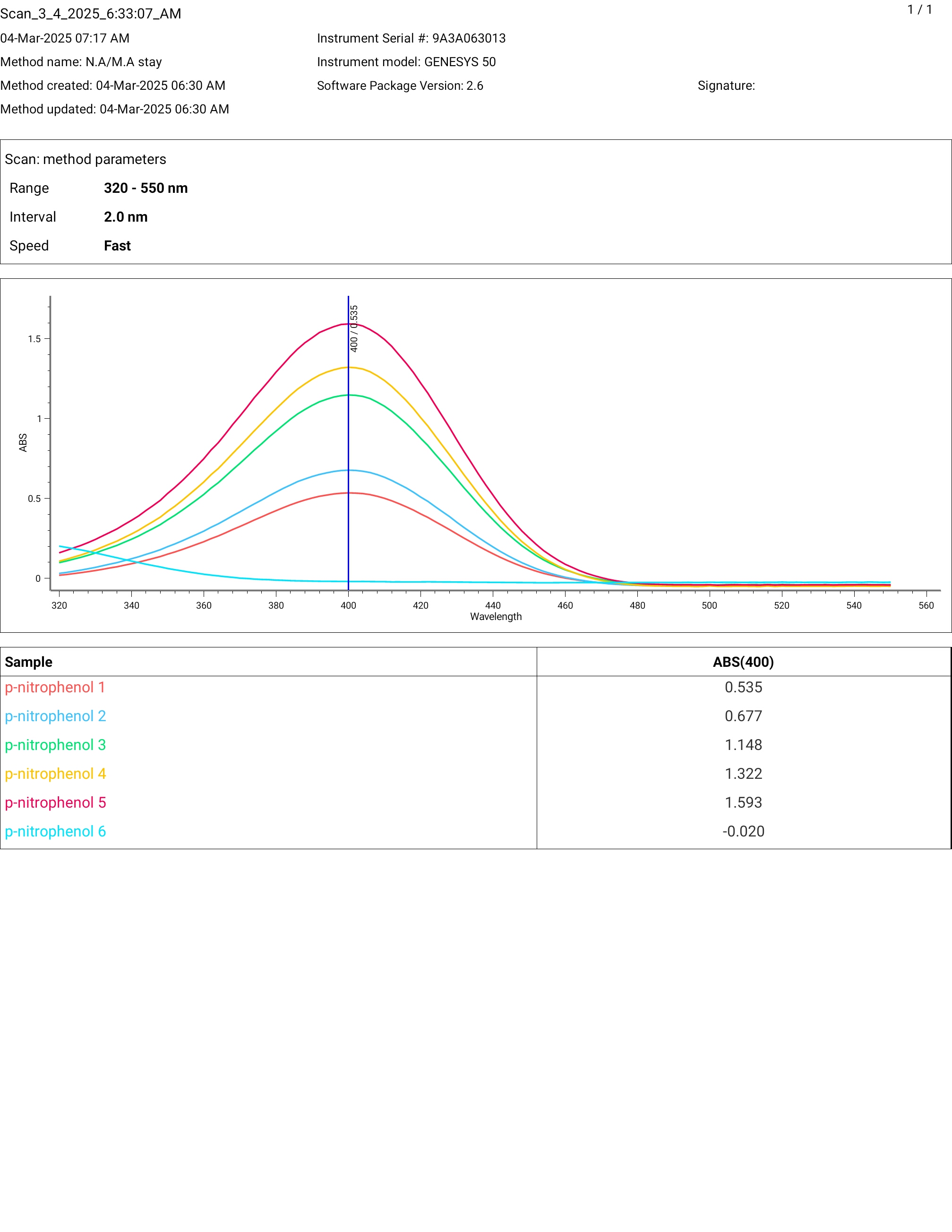Click the Interval 2.0 nm value
Viewport: 952px width, 1232px height.
click(x=126, y=216)
